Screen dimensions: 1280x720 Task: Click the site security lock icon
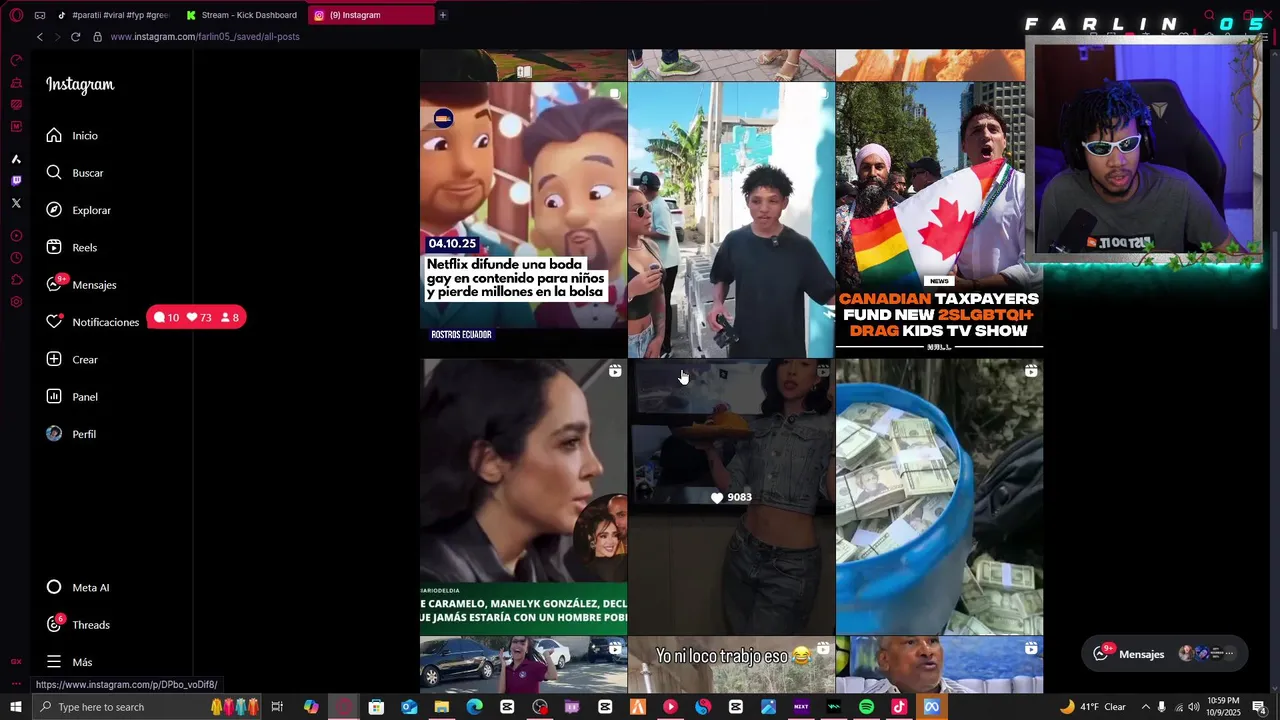97,37
